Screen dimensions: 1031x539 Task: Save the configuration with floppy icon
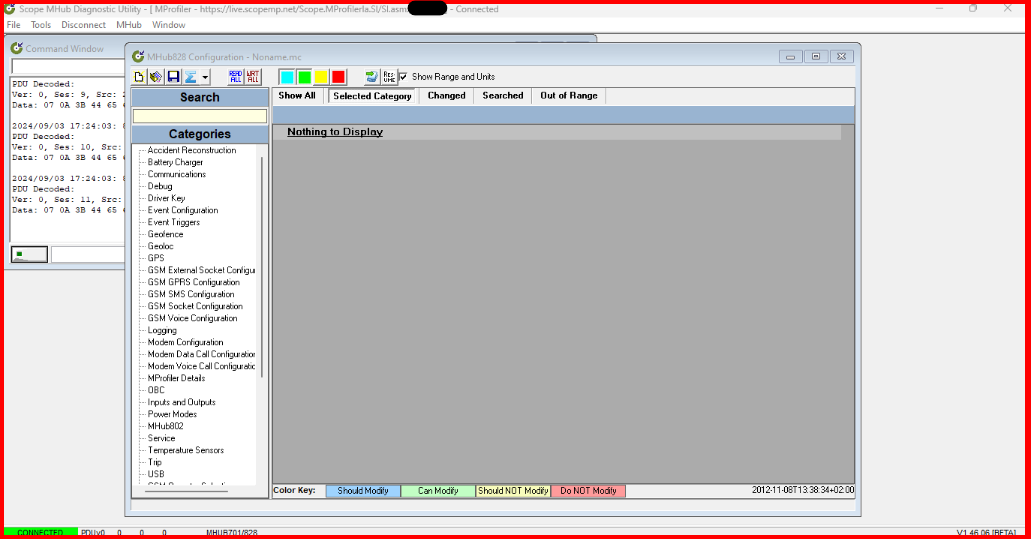click(x=173, y=77)
